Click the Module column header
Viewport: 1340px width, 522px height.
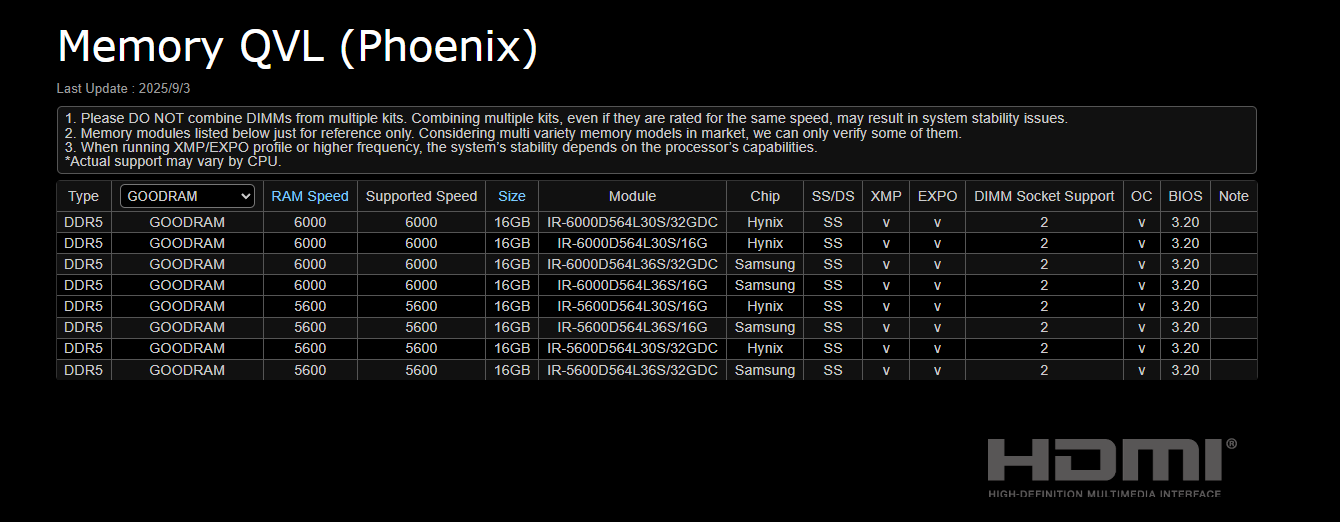click(x=632, y=196)
